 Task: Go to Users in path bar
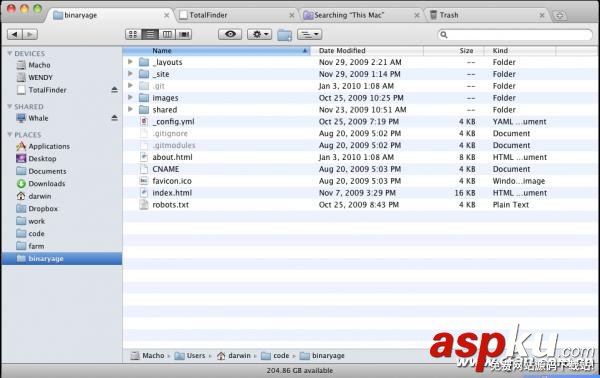tap(190, 356)
